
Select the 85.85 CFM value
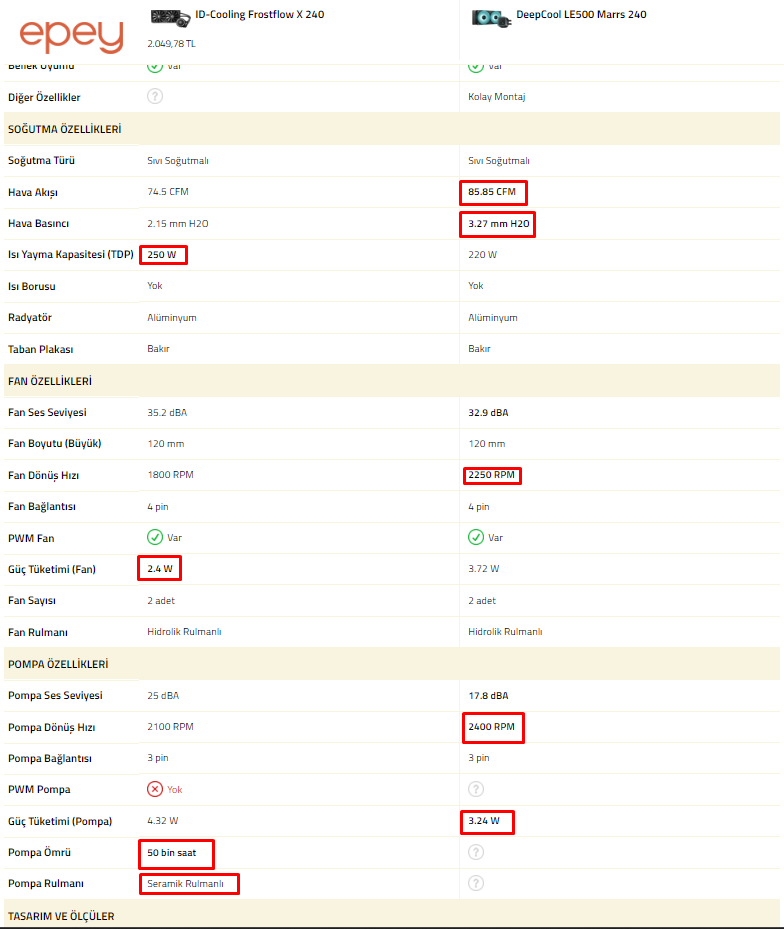pyautogui.click(x=492, y=192)
